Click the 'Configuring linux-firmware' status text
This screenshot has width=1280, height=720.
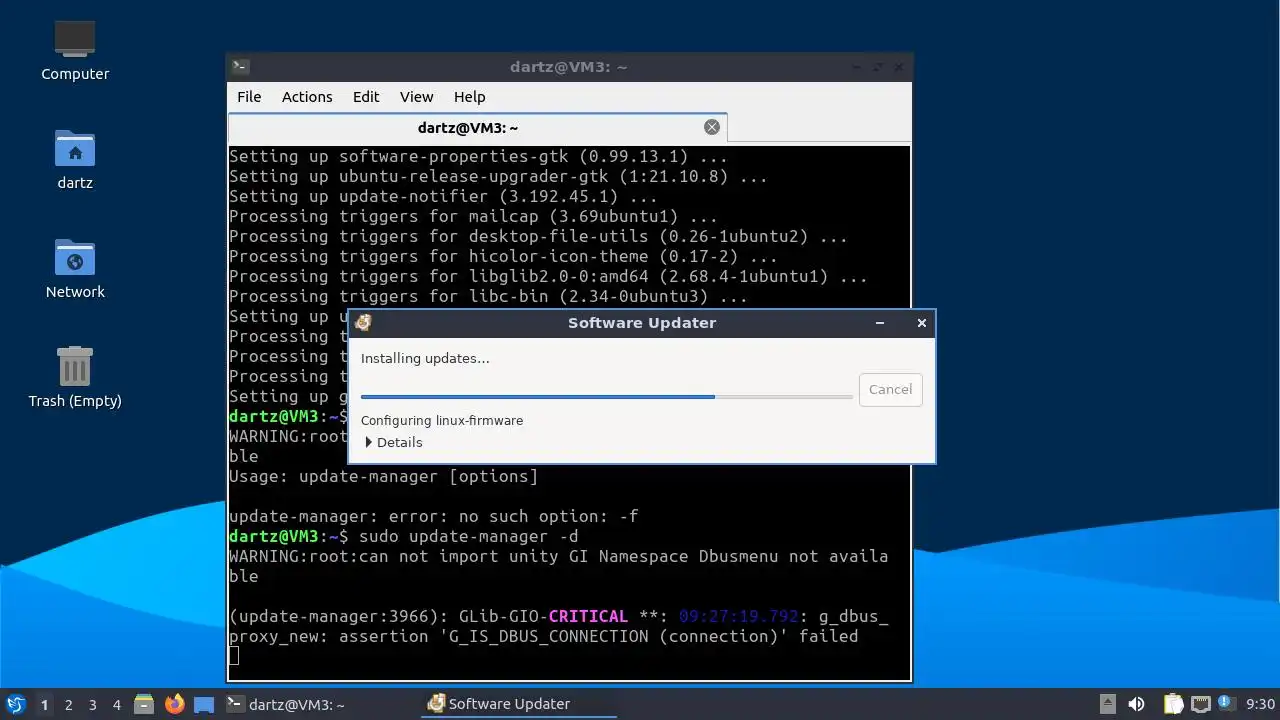442,421
